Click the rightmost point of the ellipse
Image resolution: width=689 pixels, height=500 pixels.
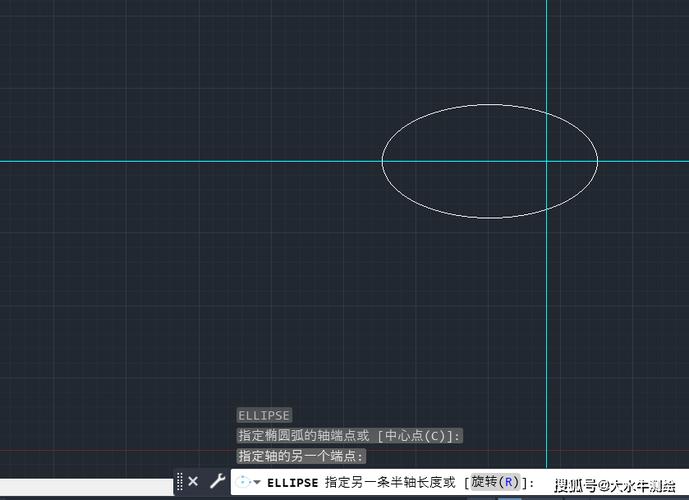598,160
